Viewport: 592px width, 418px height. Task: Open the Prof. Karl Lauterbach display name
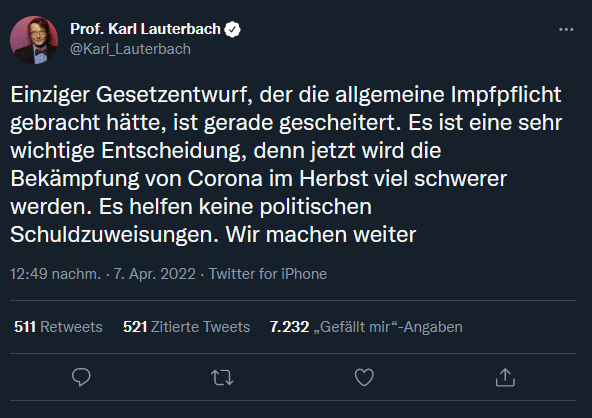[x=145, y=29]
